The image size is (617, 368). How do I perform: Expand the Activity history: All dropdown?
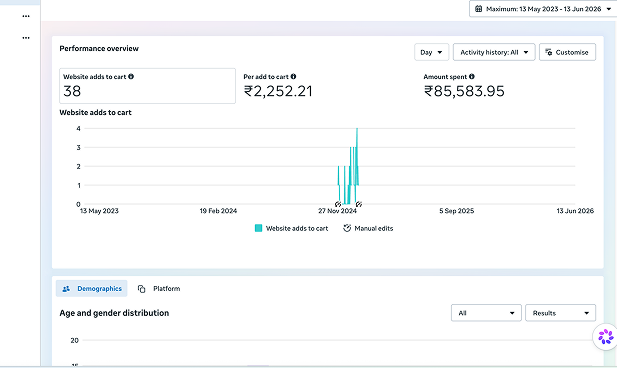tap(494, 52)
